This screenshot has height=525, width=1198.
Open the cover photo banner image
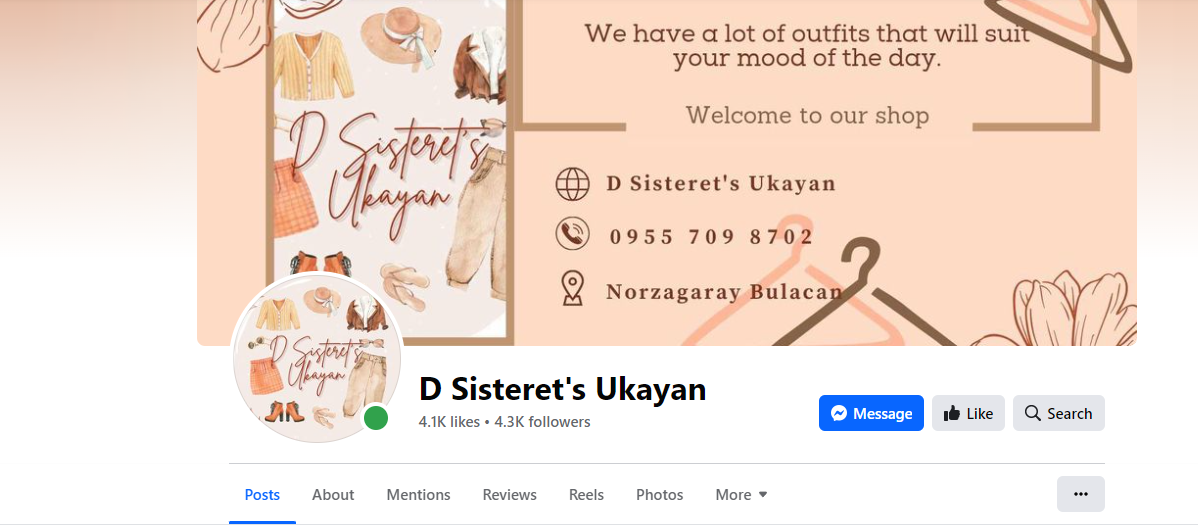[666, 173]
